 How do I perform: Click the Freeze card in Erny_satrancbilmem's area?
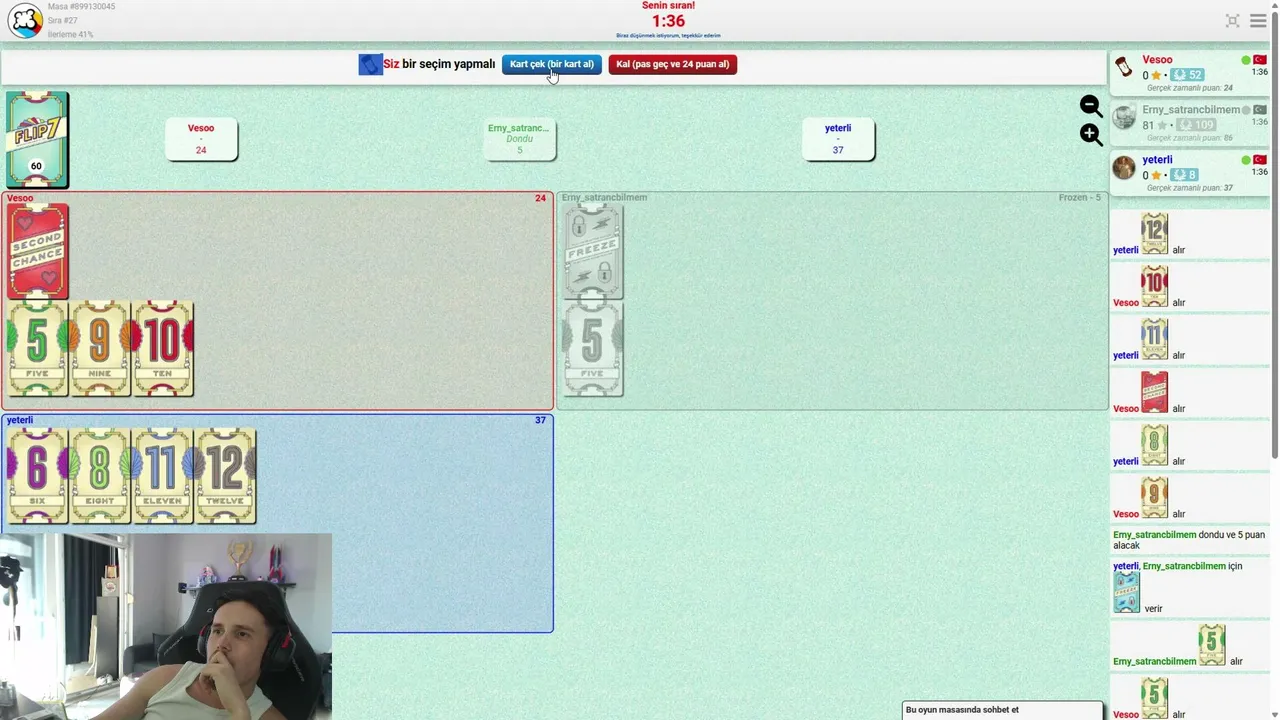pyautogui.click(x=593, y=251)
